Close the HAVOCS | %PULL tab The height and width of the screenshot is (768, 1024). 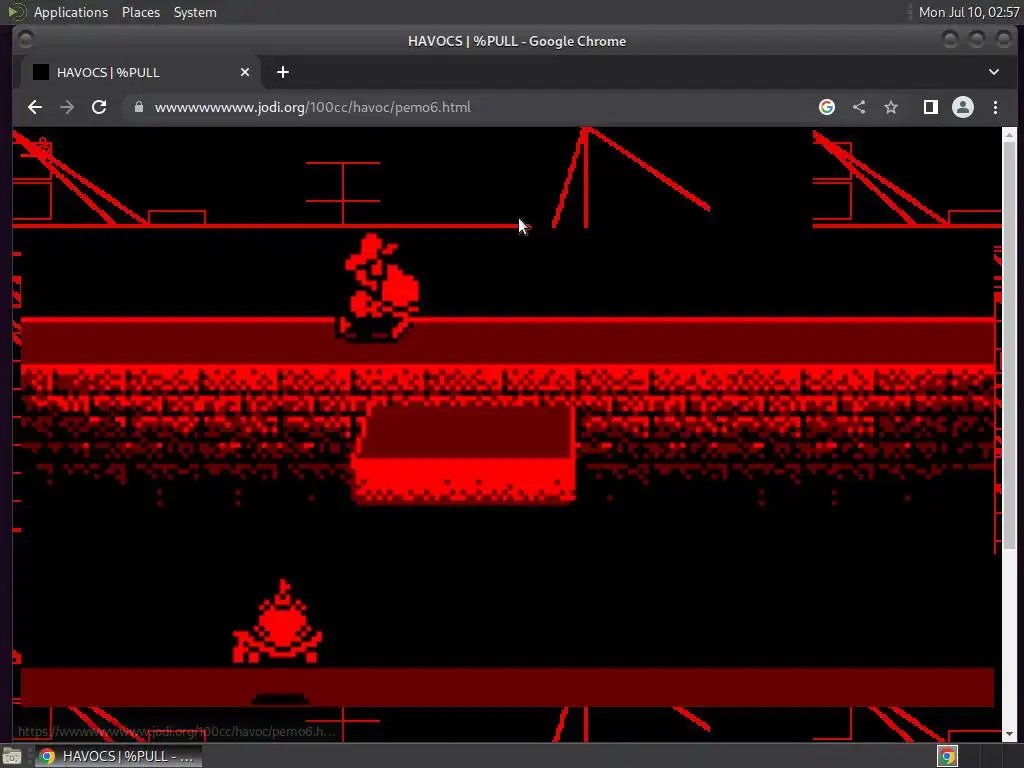point(245,72)
